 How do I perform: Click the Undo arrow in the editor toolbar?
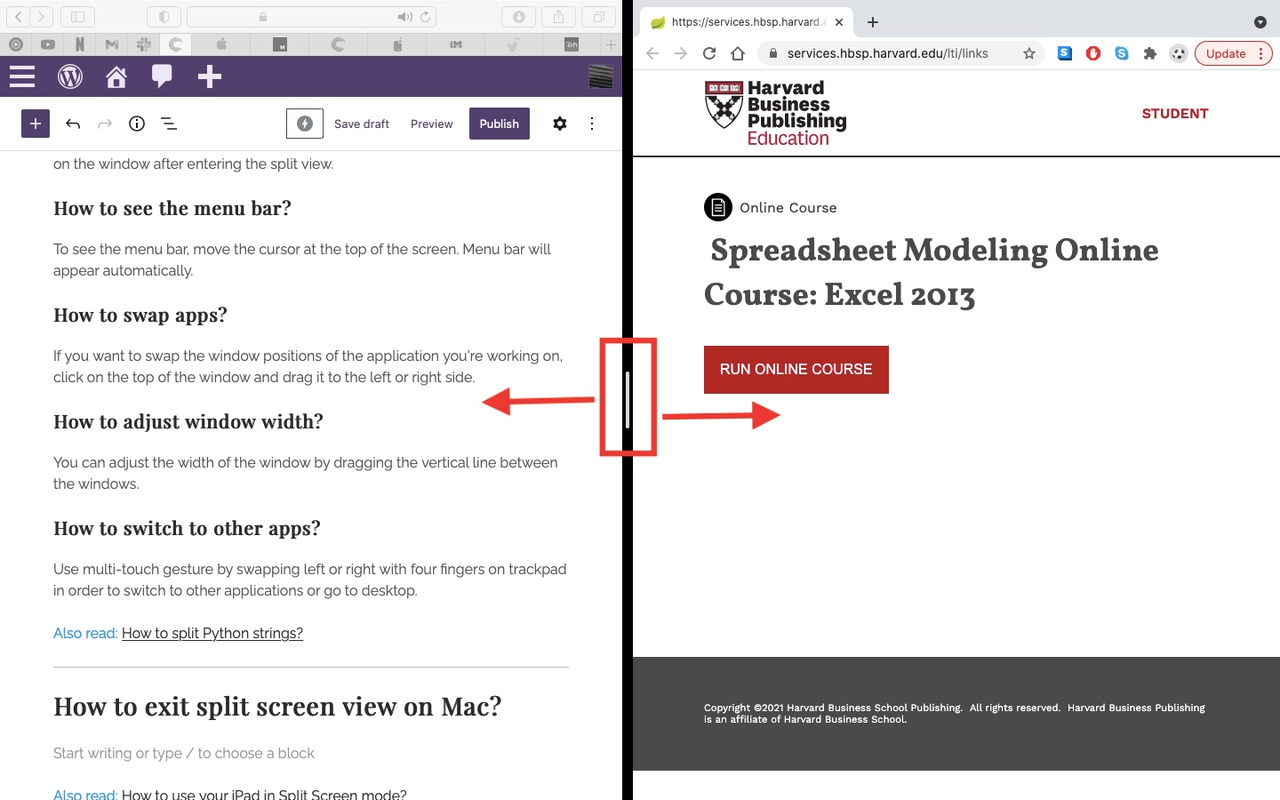click(x=71, y=123)
